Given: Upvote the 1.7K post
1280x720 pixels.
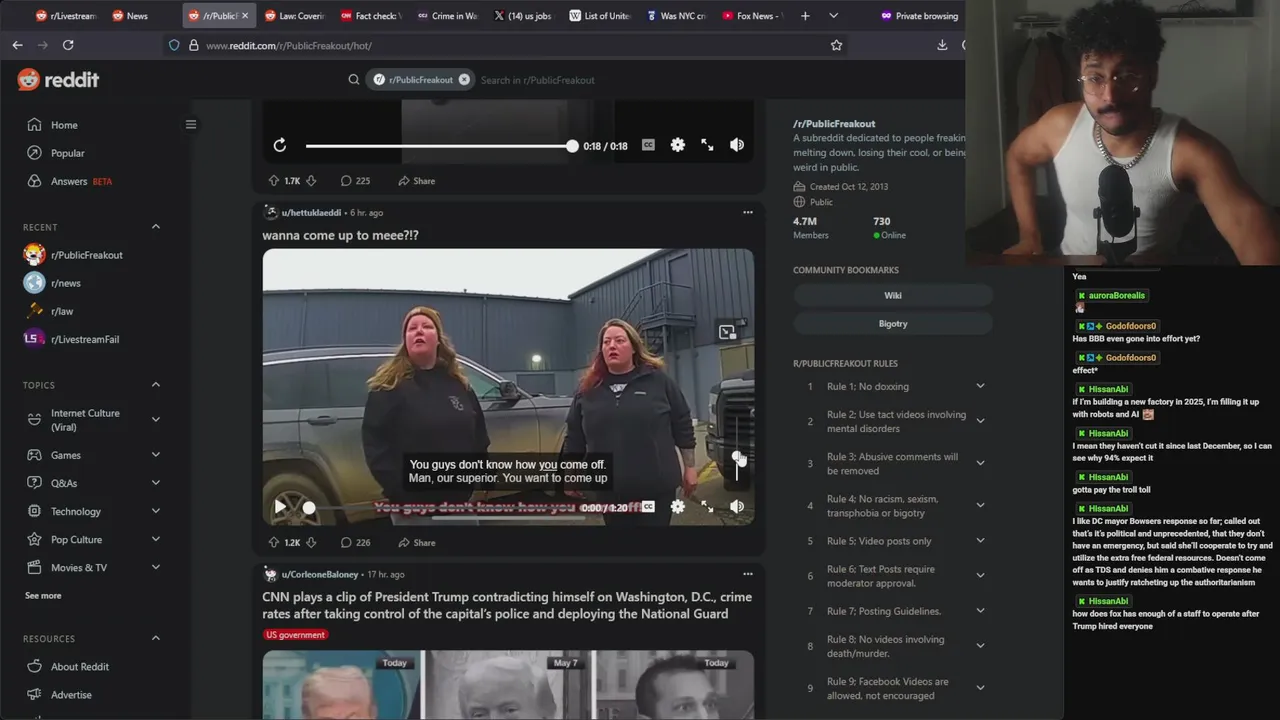Looking at the screenshot, I should [x=274, y=181].
